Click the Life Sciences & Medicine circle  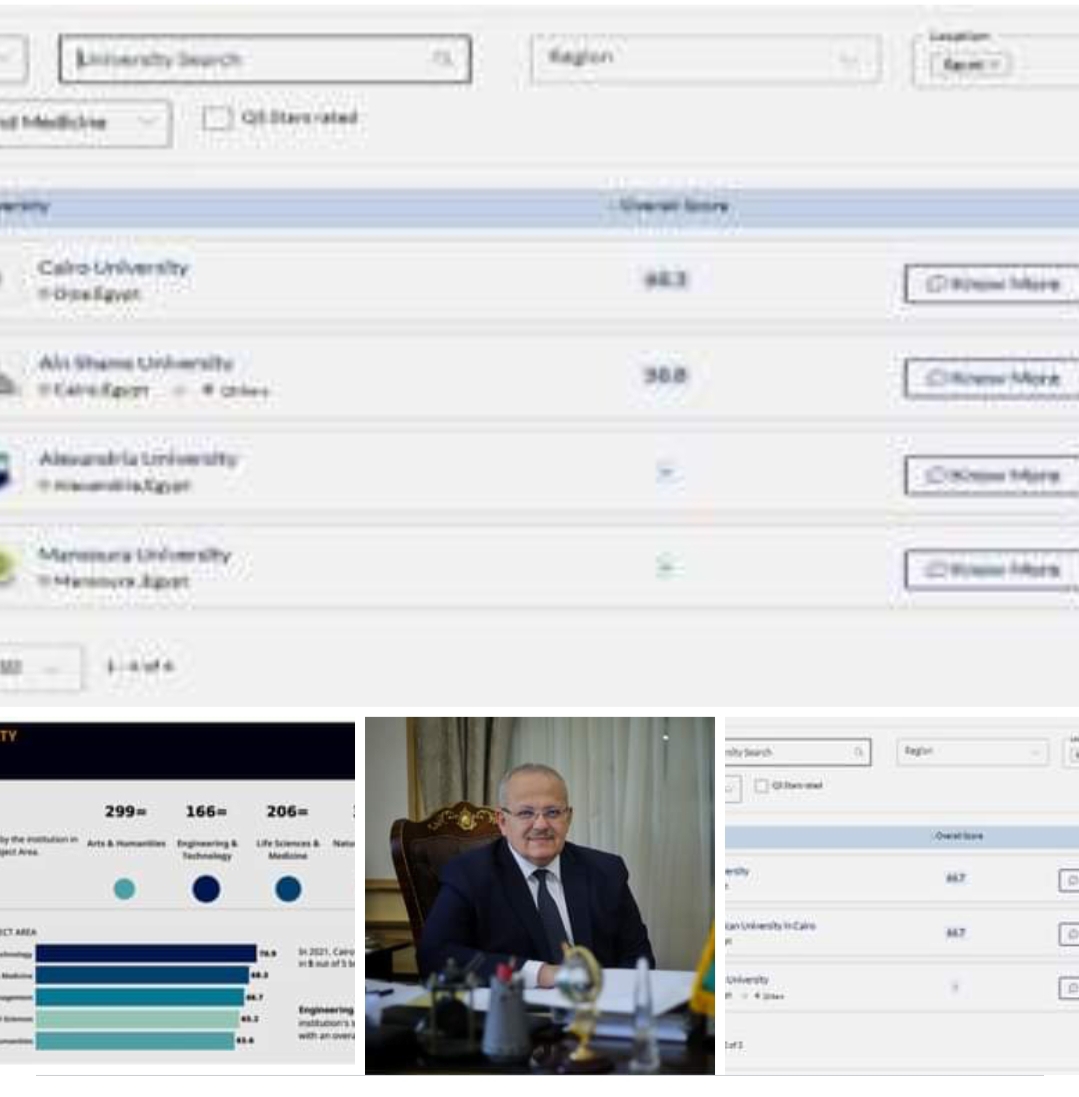coord(288,888)
